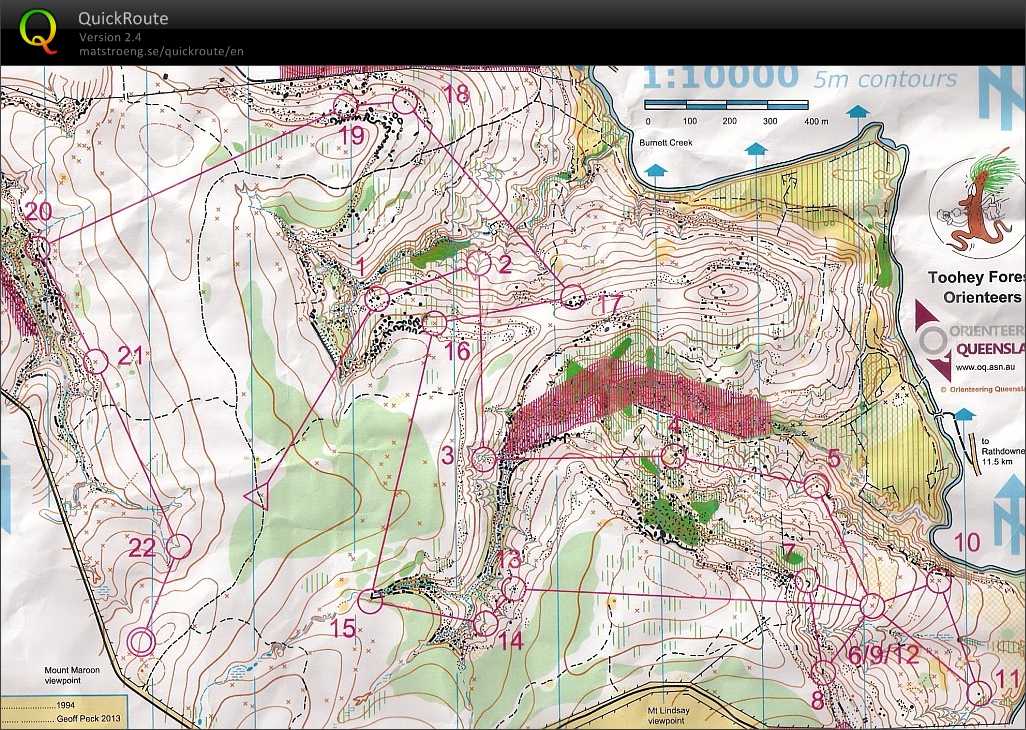The width and height of the screenshot is (1026, 730).
Task: Click the Orienteering Queensland compass logo
Action: point(933,340)
